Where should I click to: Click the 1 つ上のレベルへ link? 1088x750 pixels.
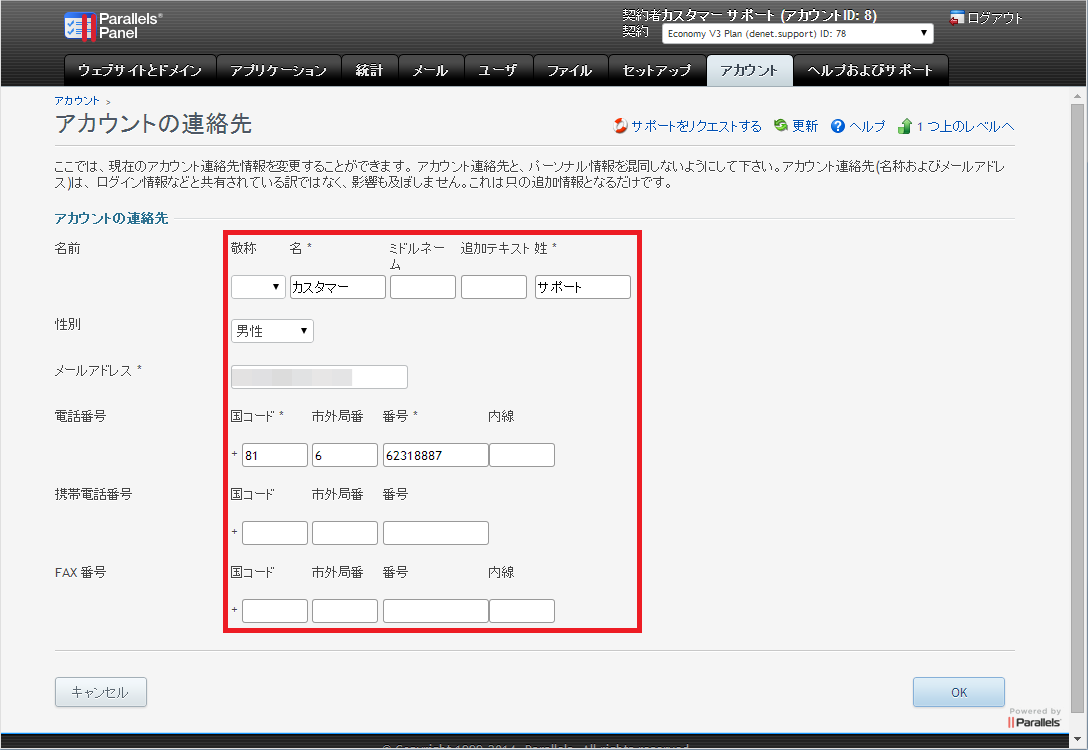(x=965, y=126)
